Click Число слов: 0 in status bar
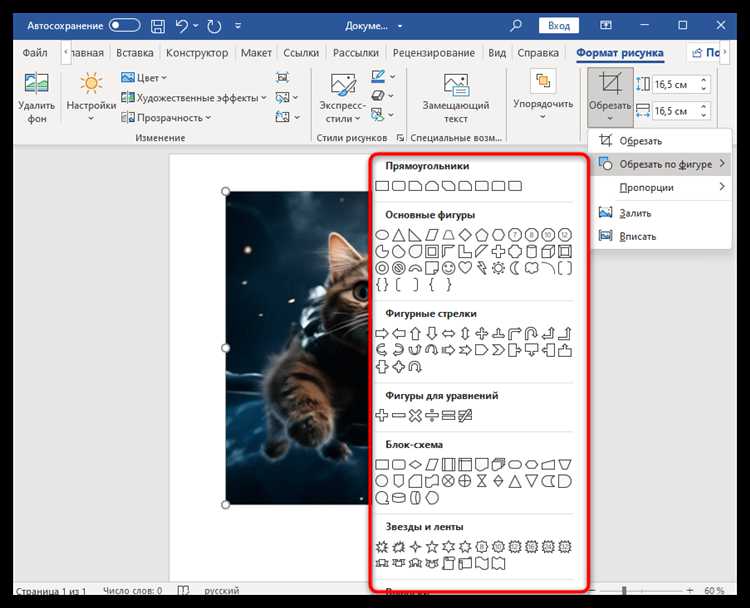This screenshot has width=750, height=608. coord(132,591)
